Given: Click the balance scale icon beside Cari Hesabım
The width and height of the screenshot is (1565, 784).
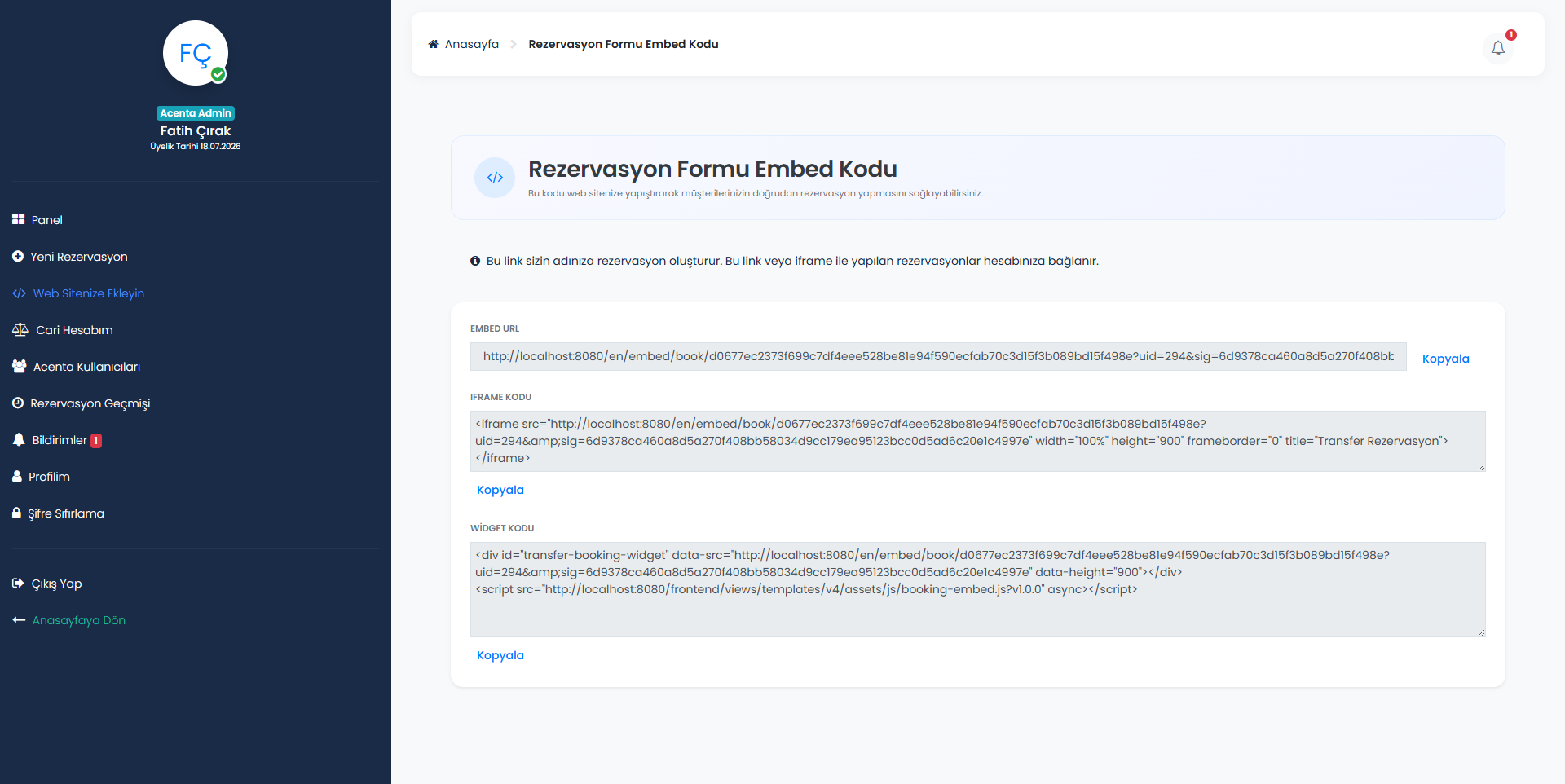Looking at the screenshot, I should [20, 329].
